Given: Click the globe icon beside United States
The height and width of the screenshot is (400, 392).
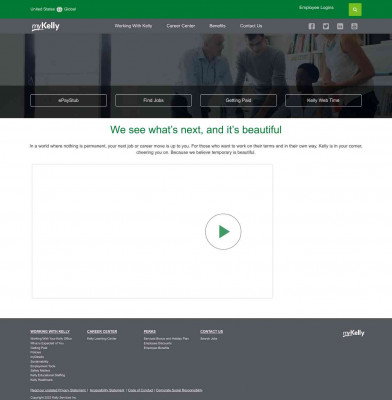Looking at the screenshot, I should tap(59, 9).
